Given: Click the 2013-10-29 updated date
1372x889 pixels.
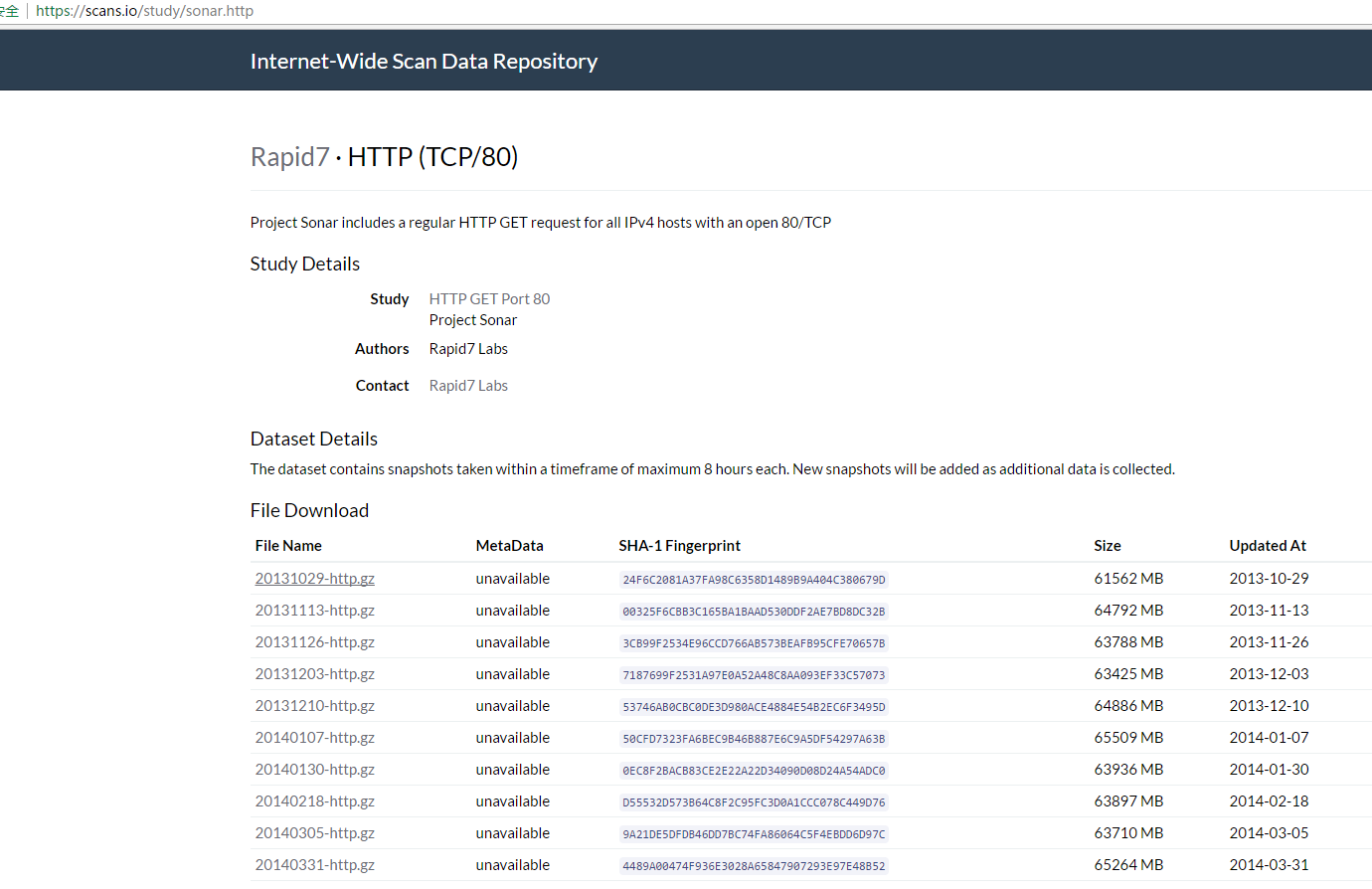Looking at the screenshot, I should (1269, 578).
